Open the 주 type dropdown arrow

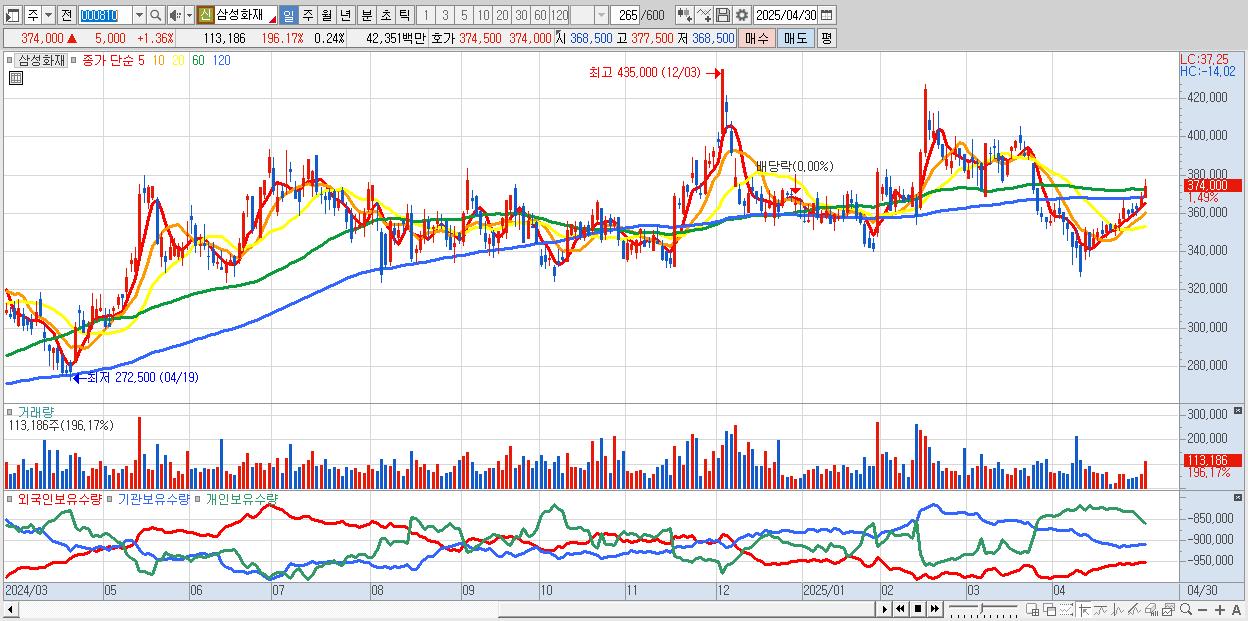coord(48,16)
